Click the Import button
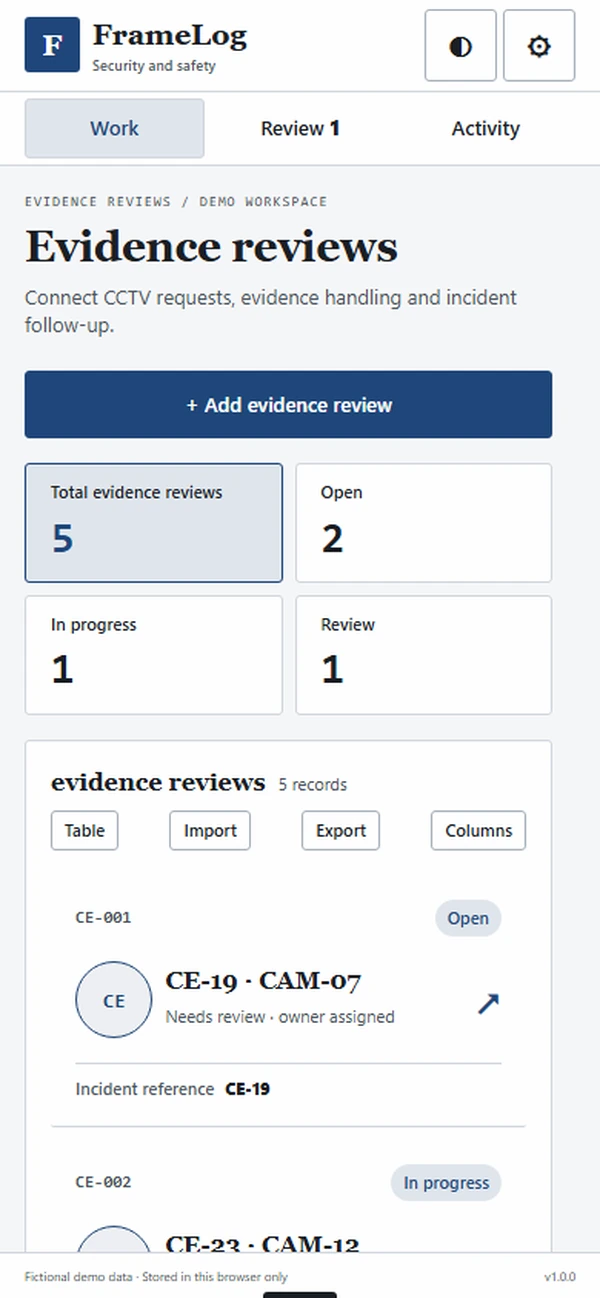600x1298 pixels. [x=210, y=831]
